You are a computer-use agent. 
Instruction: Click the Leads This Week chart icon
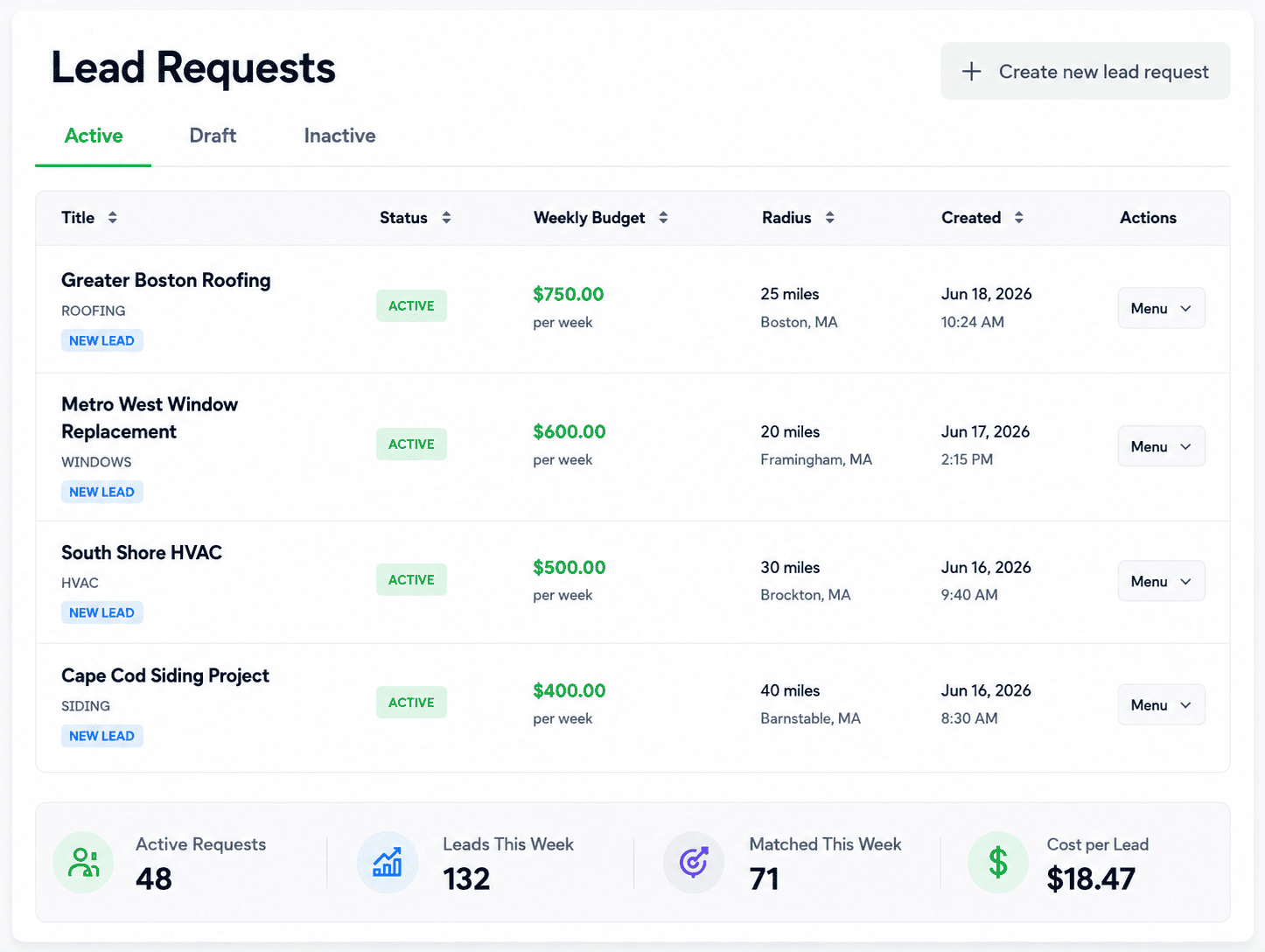388,862
